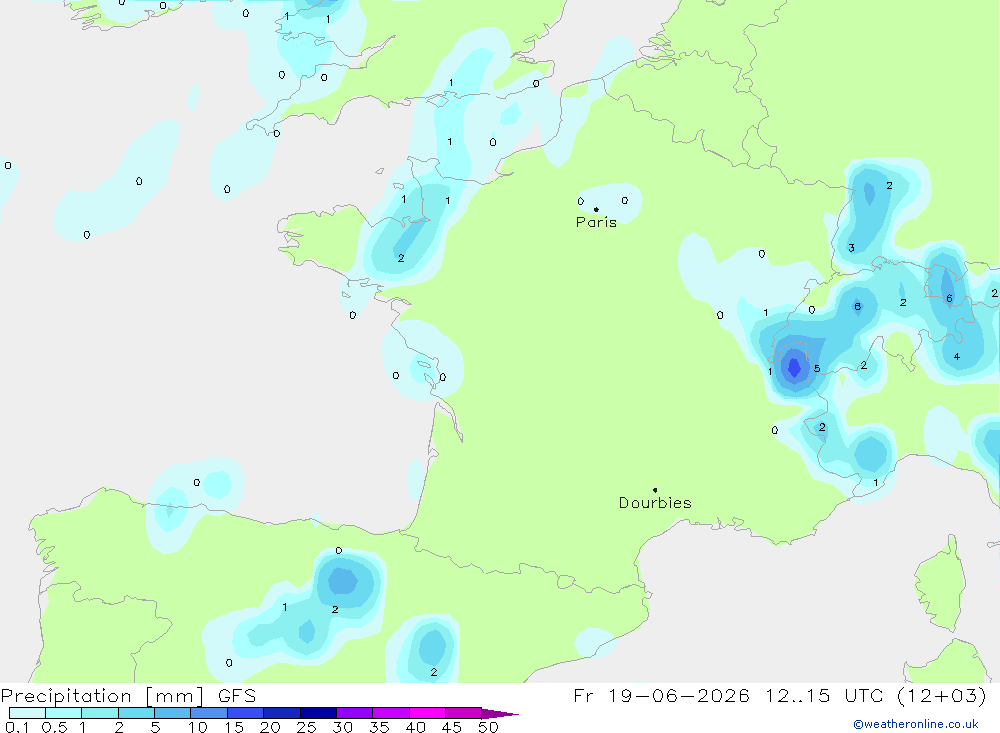This screenshot has height=733, width=1000.
Task: Select the 5–10 mm legend swatch
Action: 173,713
